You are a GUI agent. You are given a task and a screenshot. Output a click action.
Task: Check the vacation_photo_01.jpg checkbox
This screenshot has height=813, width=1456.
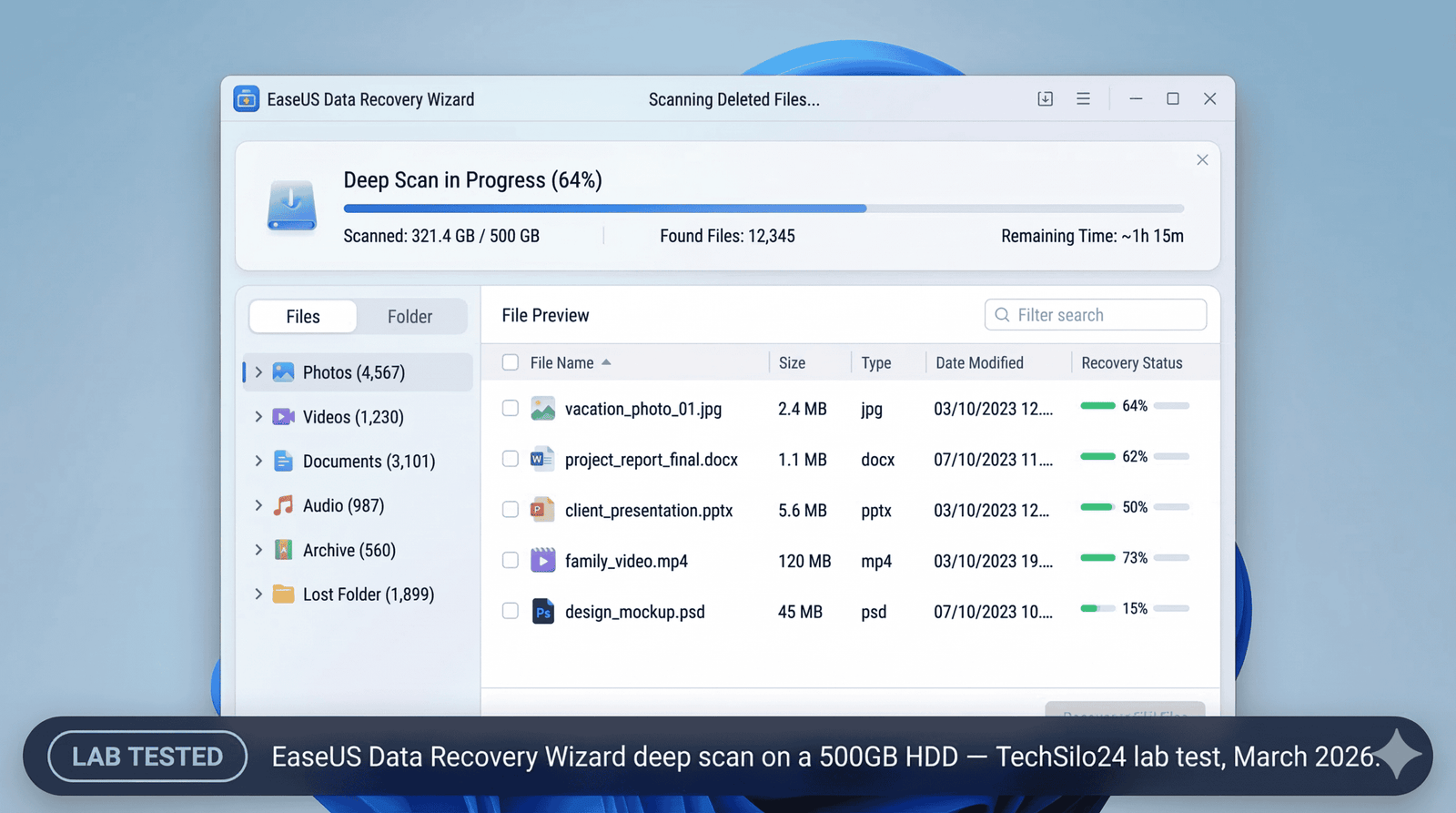click(511, 408)
